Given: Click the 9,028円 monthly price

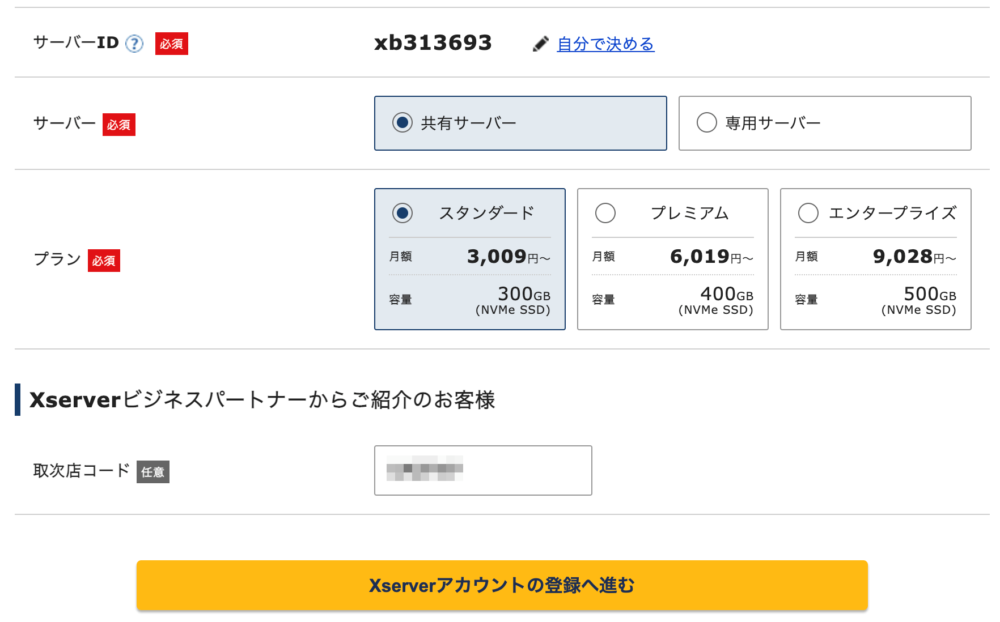Looking at the screenshot, I should pyautogui.click(x=915, y=256).
